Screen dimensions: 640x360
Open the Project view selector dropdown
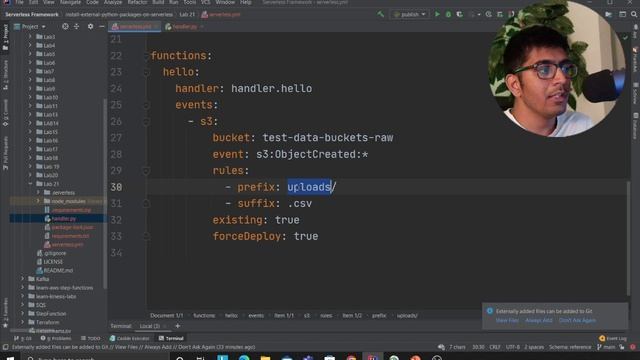(x=30, y=27)
